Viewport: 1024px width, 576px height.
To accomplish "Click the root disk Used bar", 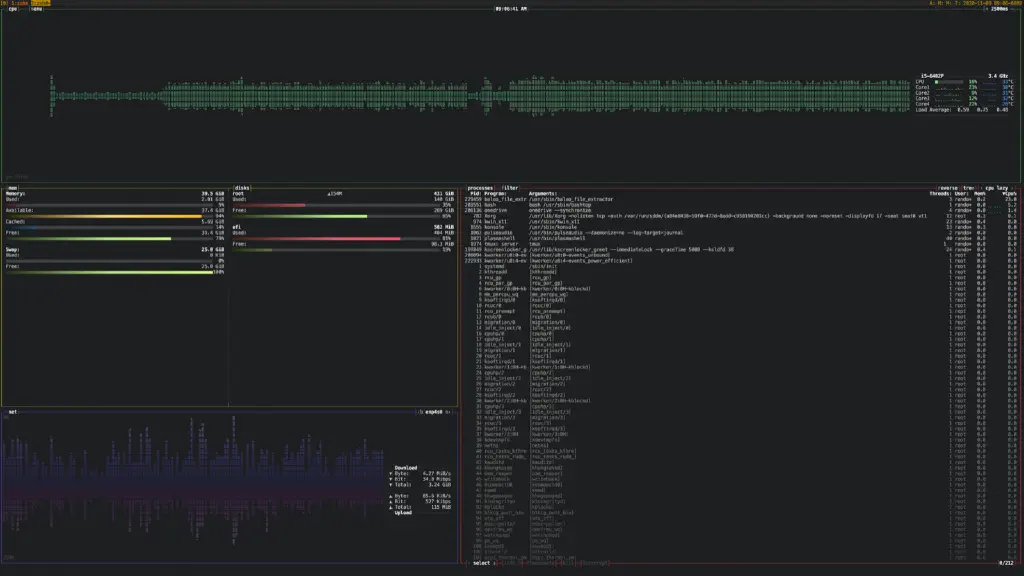I will pyautogui.click(x=338, y=205).
